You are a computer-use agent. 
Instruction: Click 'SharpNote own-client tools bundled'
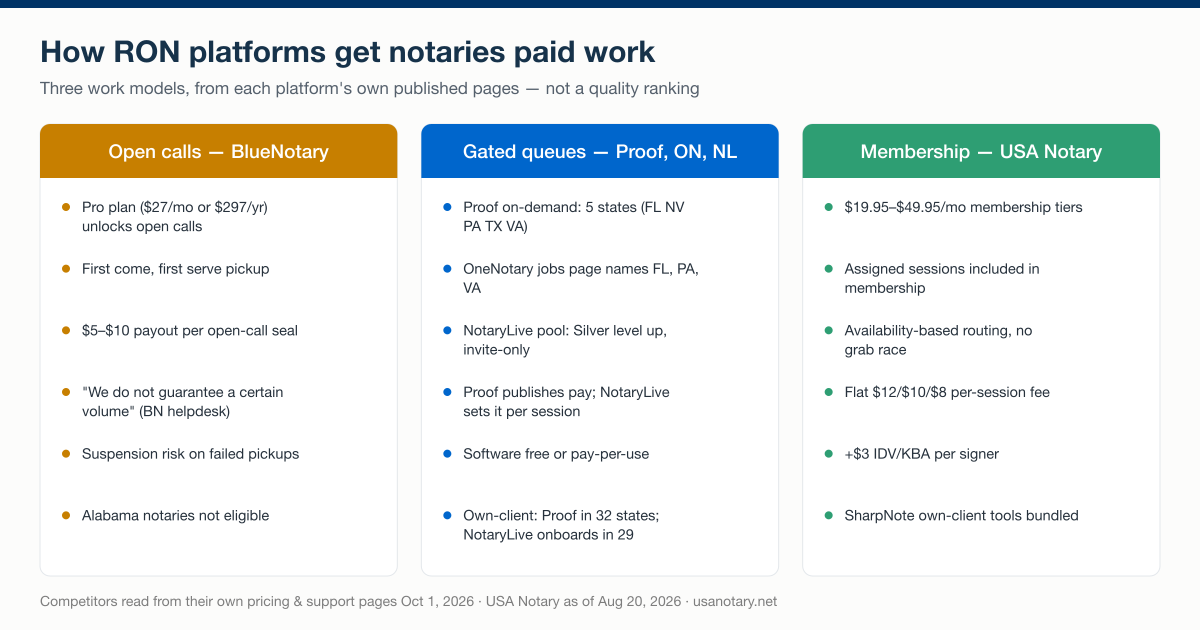coord(961,516)
